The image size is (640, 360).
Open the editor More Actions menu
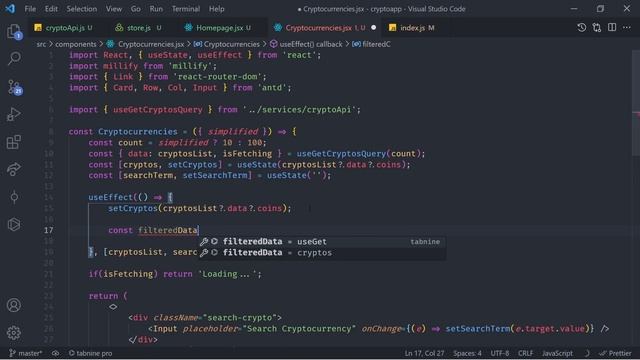(627, 27)
